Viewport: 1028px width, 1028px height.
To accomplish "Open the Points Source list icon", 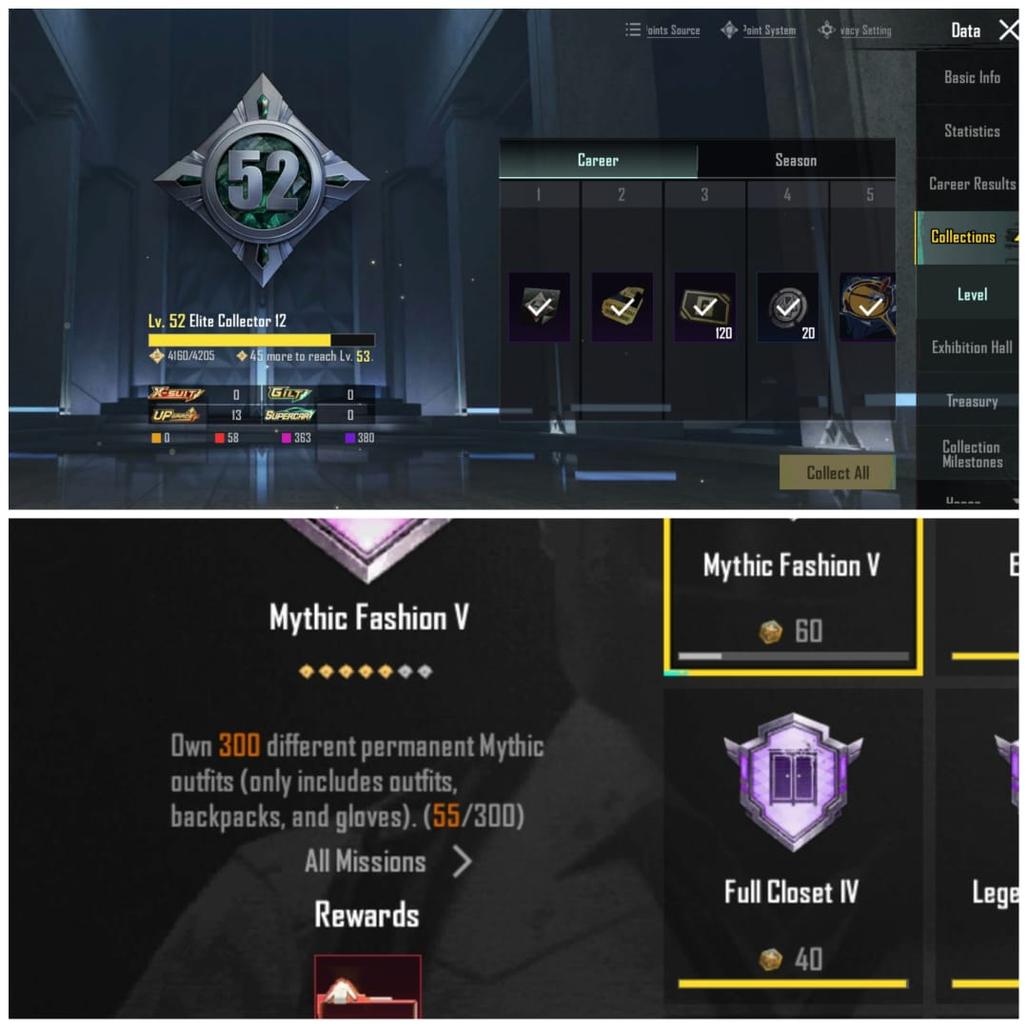I will coord(633,30).
